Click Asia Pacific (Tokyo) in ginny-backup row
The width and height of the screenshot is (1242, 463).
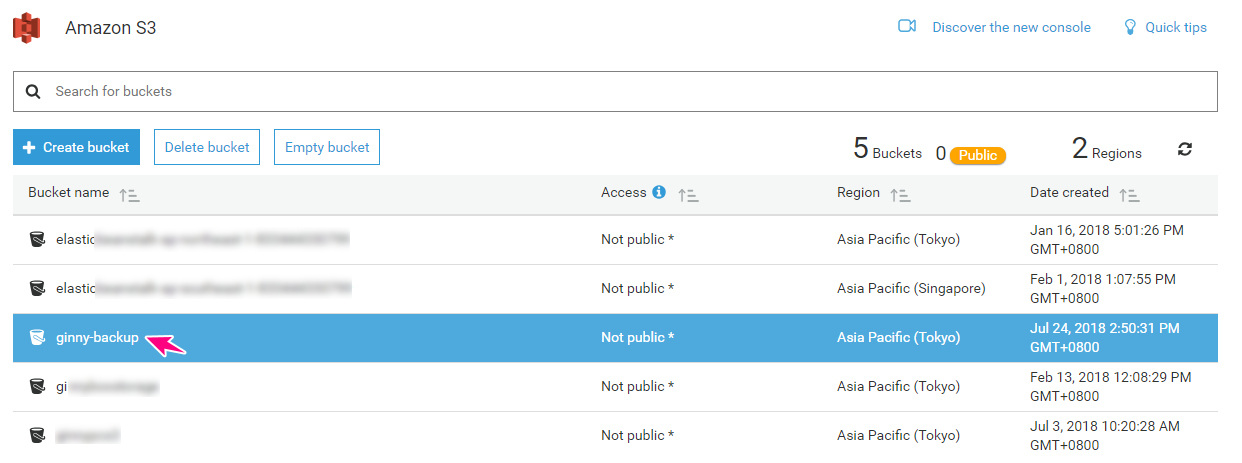pos(898,337)
